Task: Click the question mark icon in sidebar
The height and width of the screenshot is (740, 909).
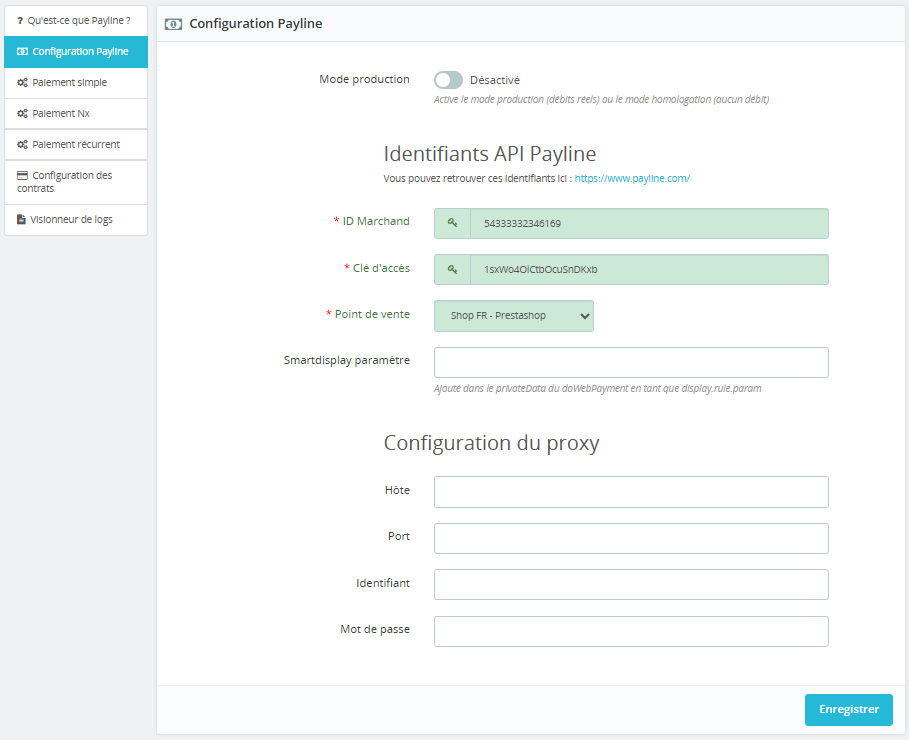Action: click(x=20, y=20)
